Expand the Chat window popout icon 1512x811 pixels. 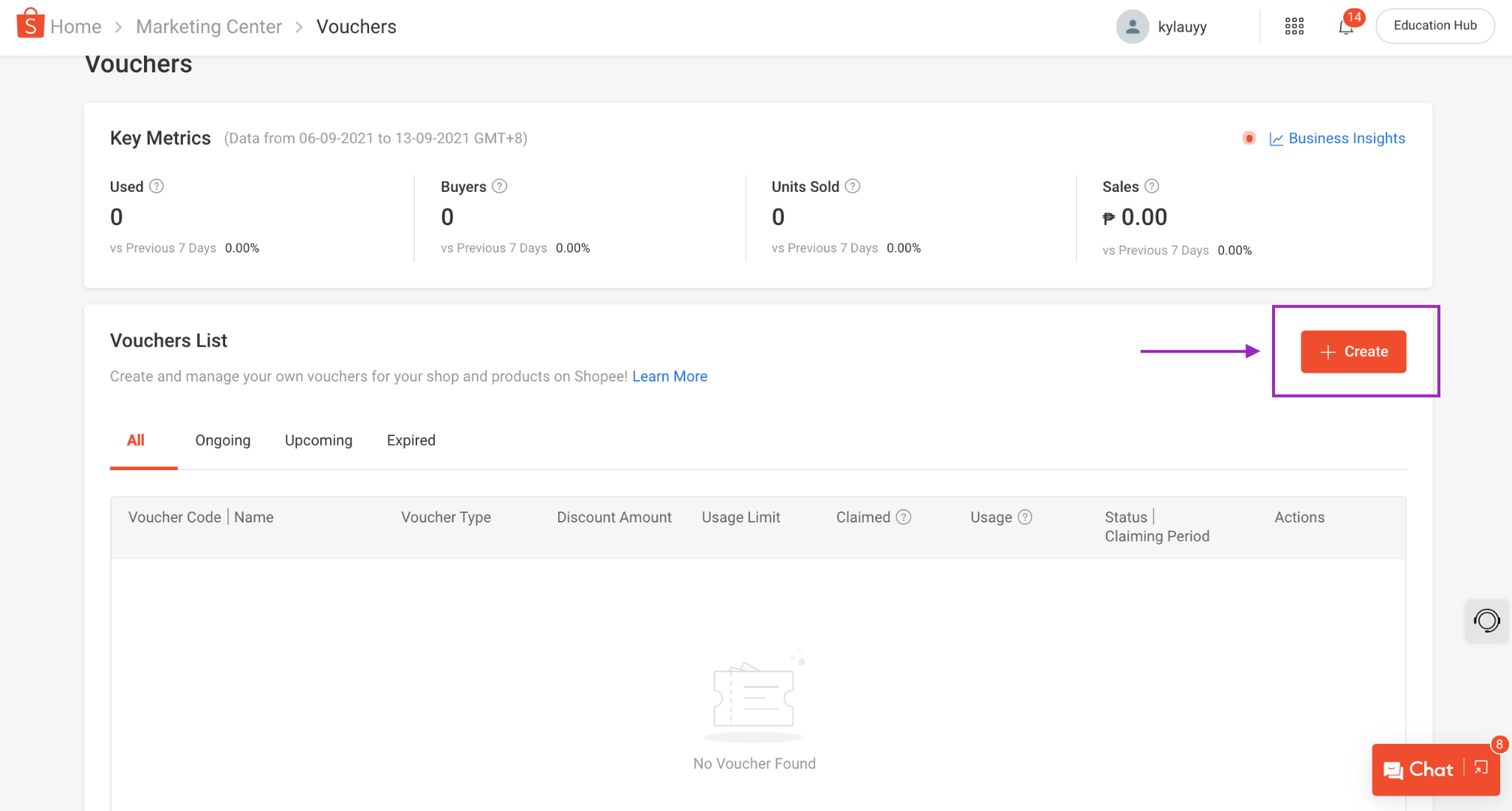click(1481, 767)
